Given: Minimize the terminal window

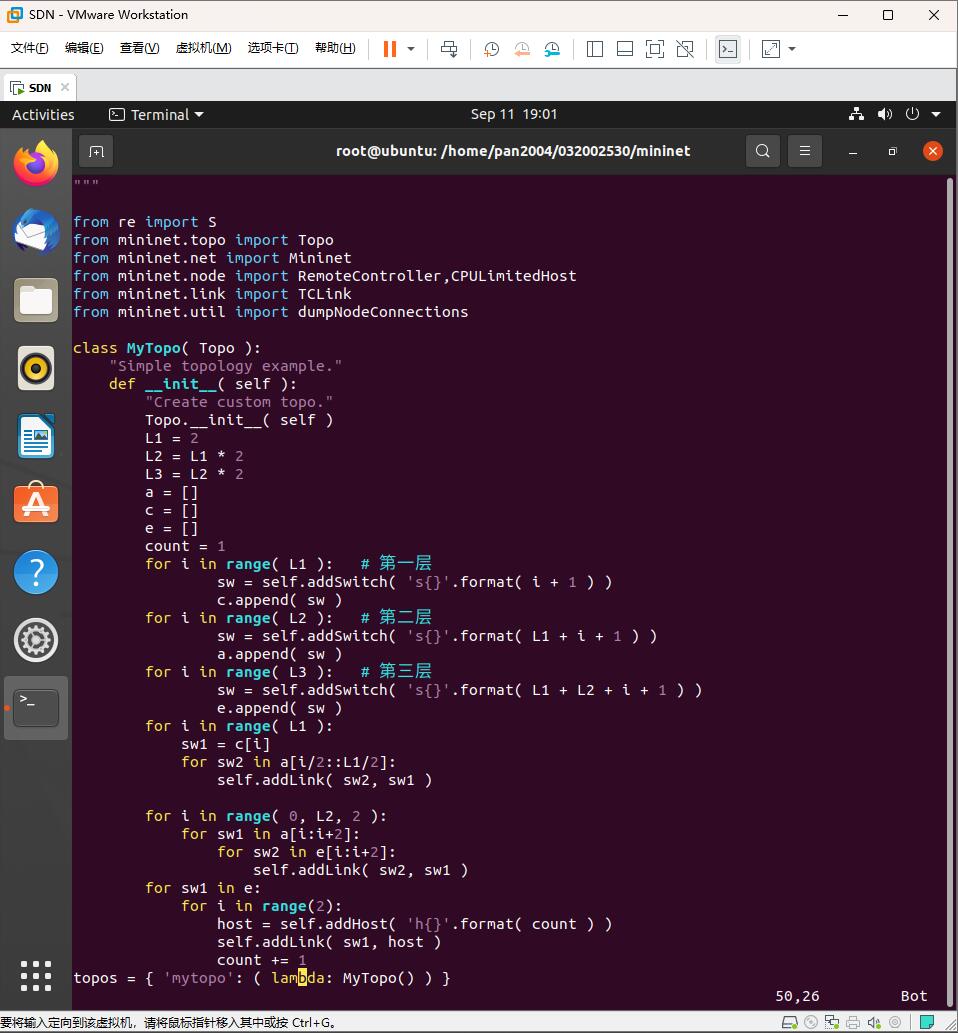Looking at the screenshot, I should [853, 152].
